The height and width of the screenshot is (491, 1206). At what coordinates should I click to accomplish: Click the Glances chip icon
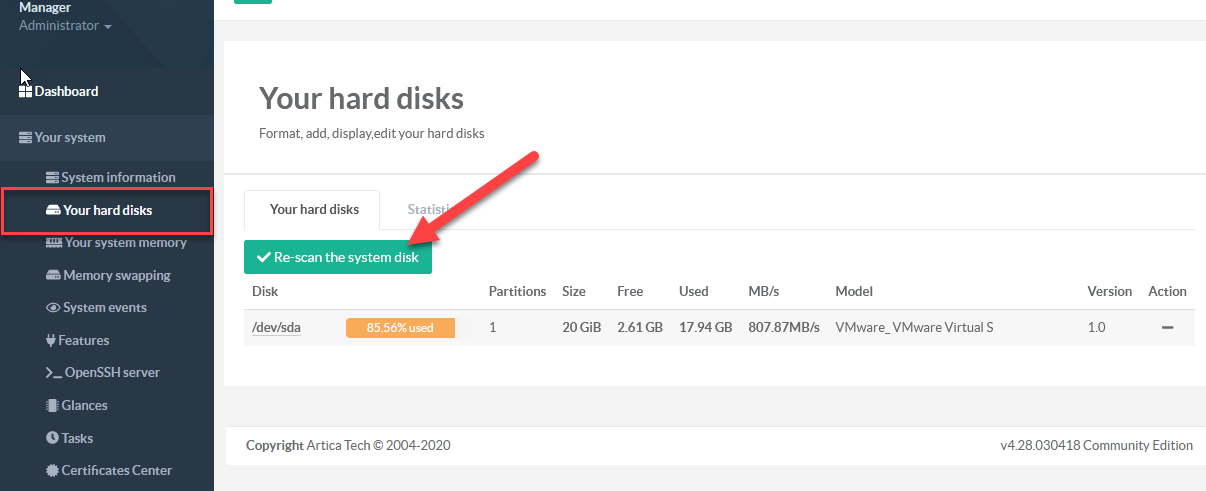[x=53, y=405]
